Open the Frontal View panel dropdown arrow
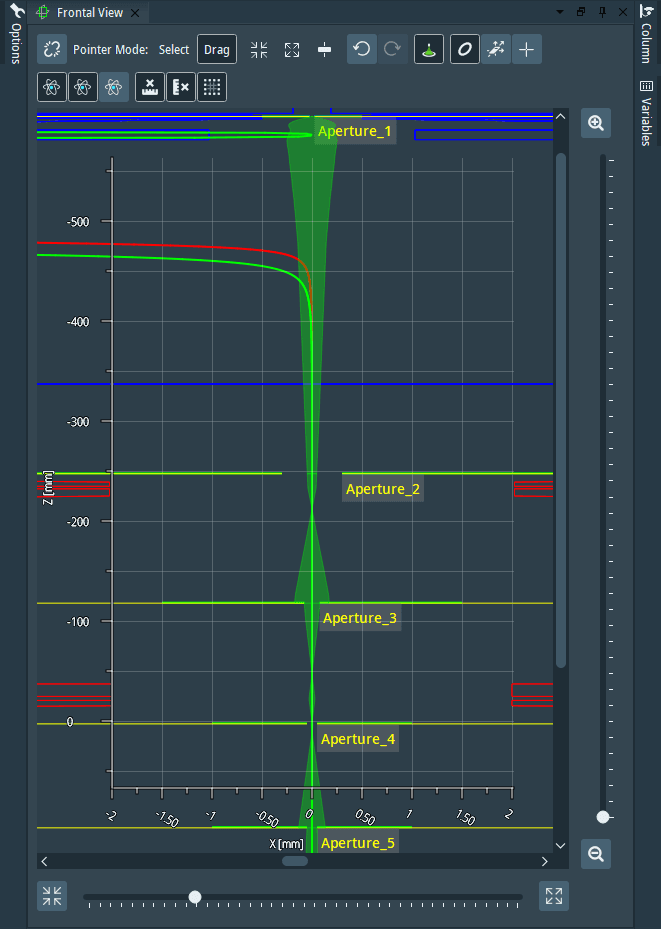The width and height of the screenshot is (661, 929). coord(559,12)
